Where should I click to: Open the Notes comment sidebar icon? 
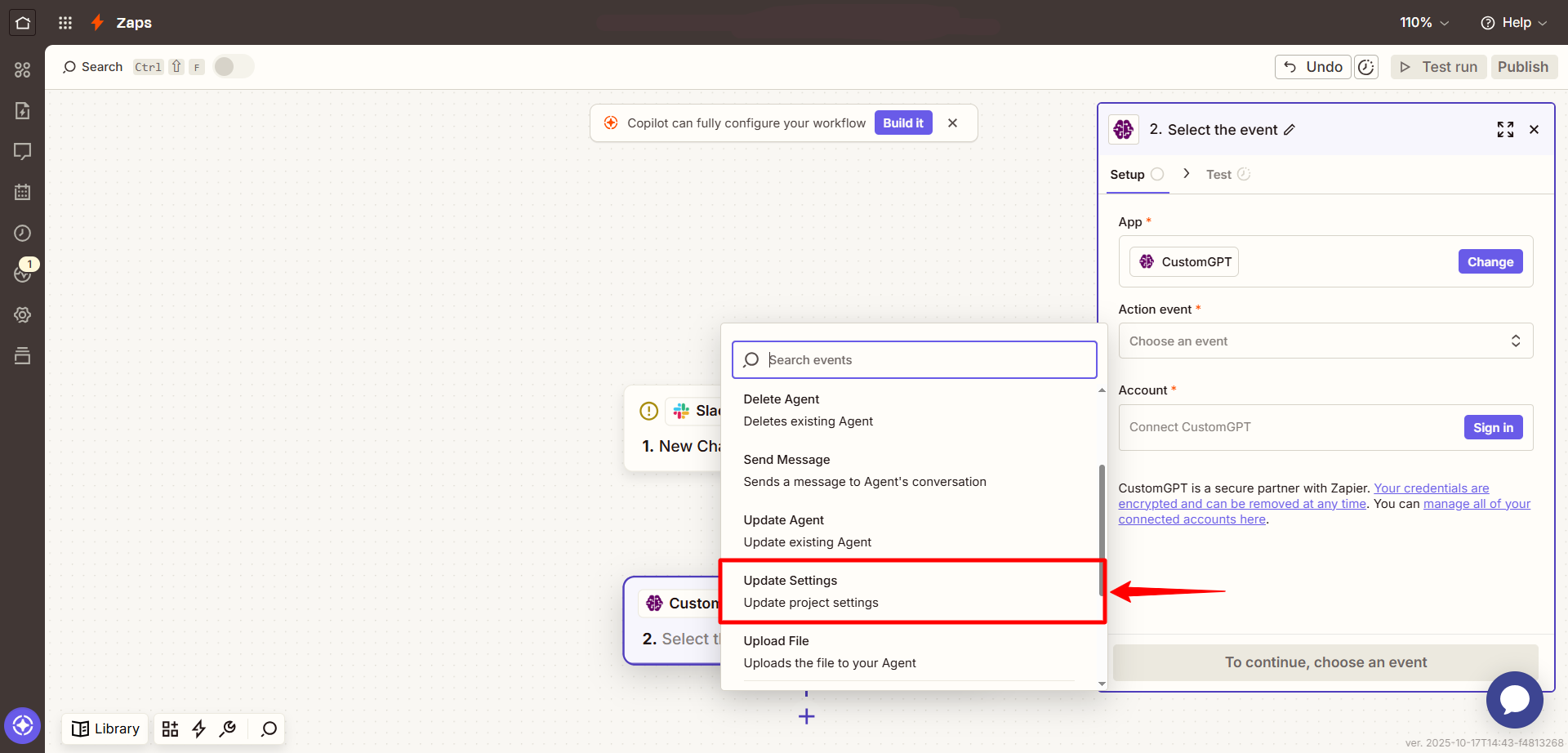22,152
